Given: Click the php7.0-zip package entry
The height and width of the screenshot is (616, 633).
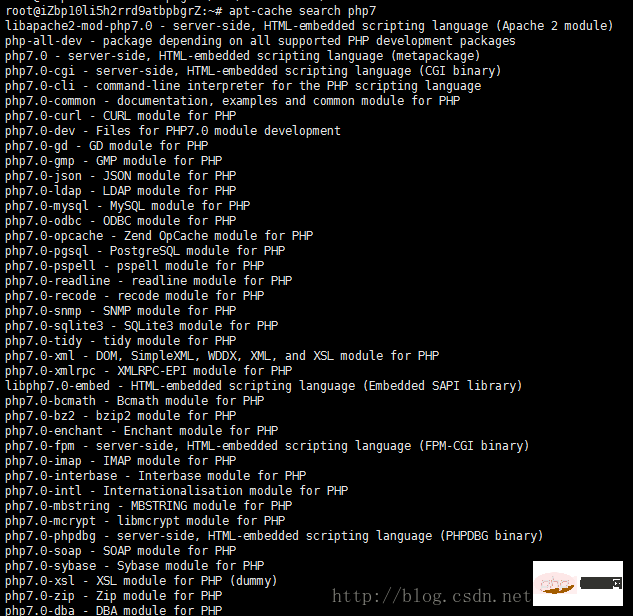Looking at the screenshot, I should click(x=114, y=596).
